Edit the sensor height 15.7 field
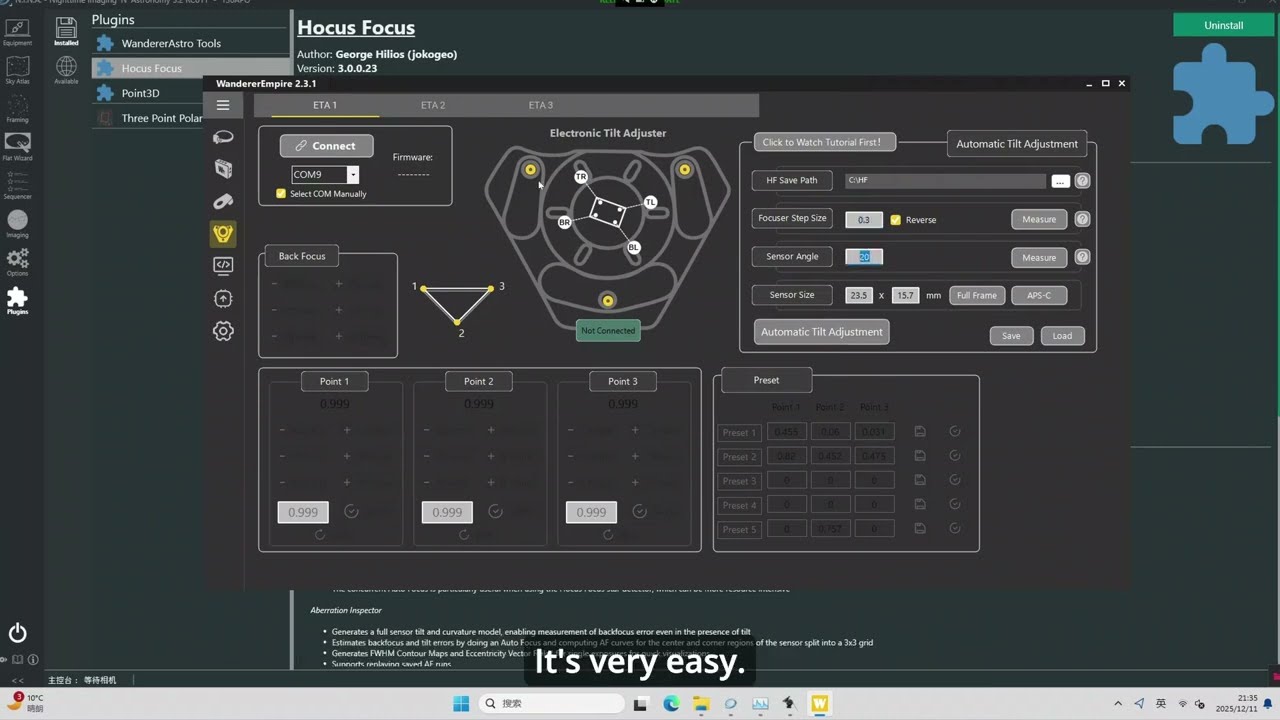The height and width of the screenshot is (720, 1280). click(905, 295)
